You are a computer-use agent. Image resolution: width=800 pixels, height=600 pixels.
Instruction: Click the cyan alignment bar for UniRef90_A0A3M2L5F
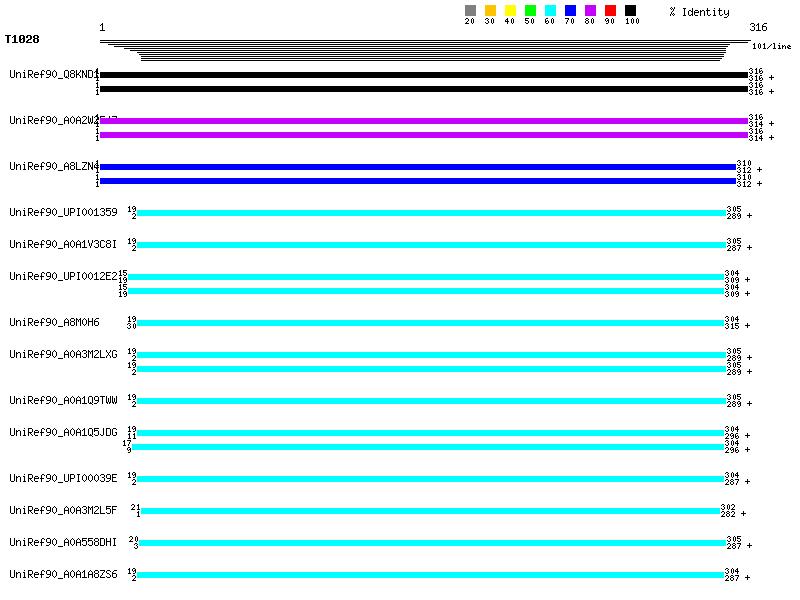coord(430,511)
